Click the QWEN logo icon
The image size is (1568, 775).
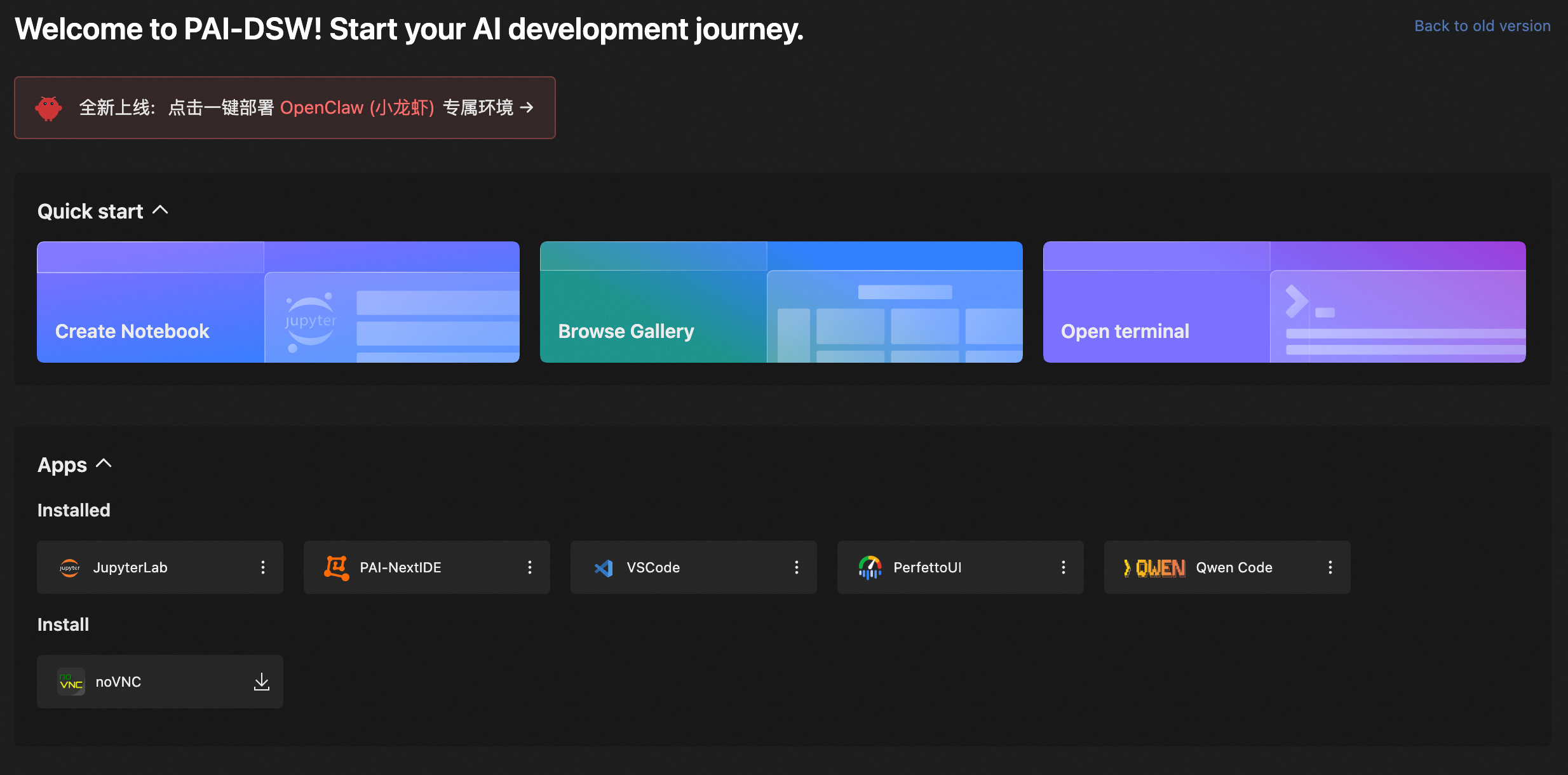pos(1154,568)
